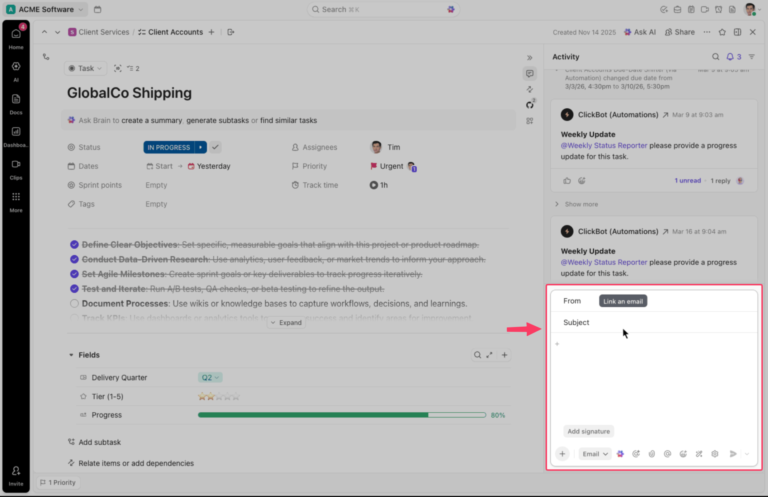Open Clips in the sidebar
This screenshot has width=768, height=497.
click(16, 169)
